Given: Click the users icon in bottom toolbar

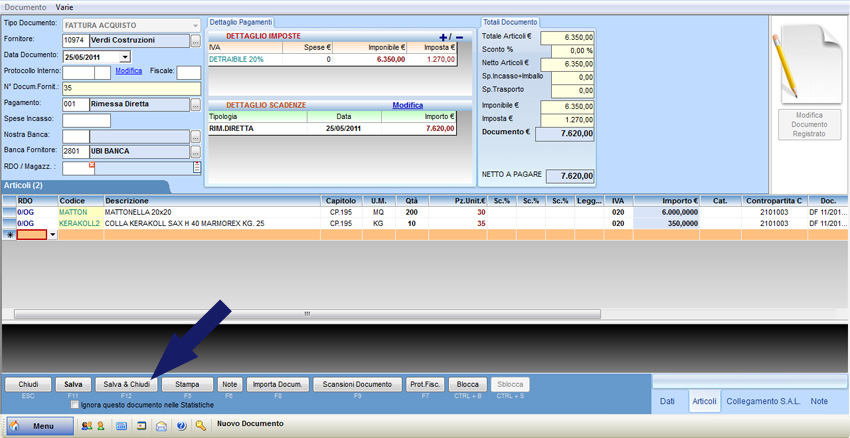Looking at the screenshot, I should tap(87, 425).
